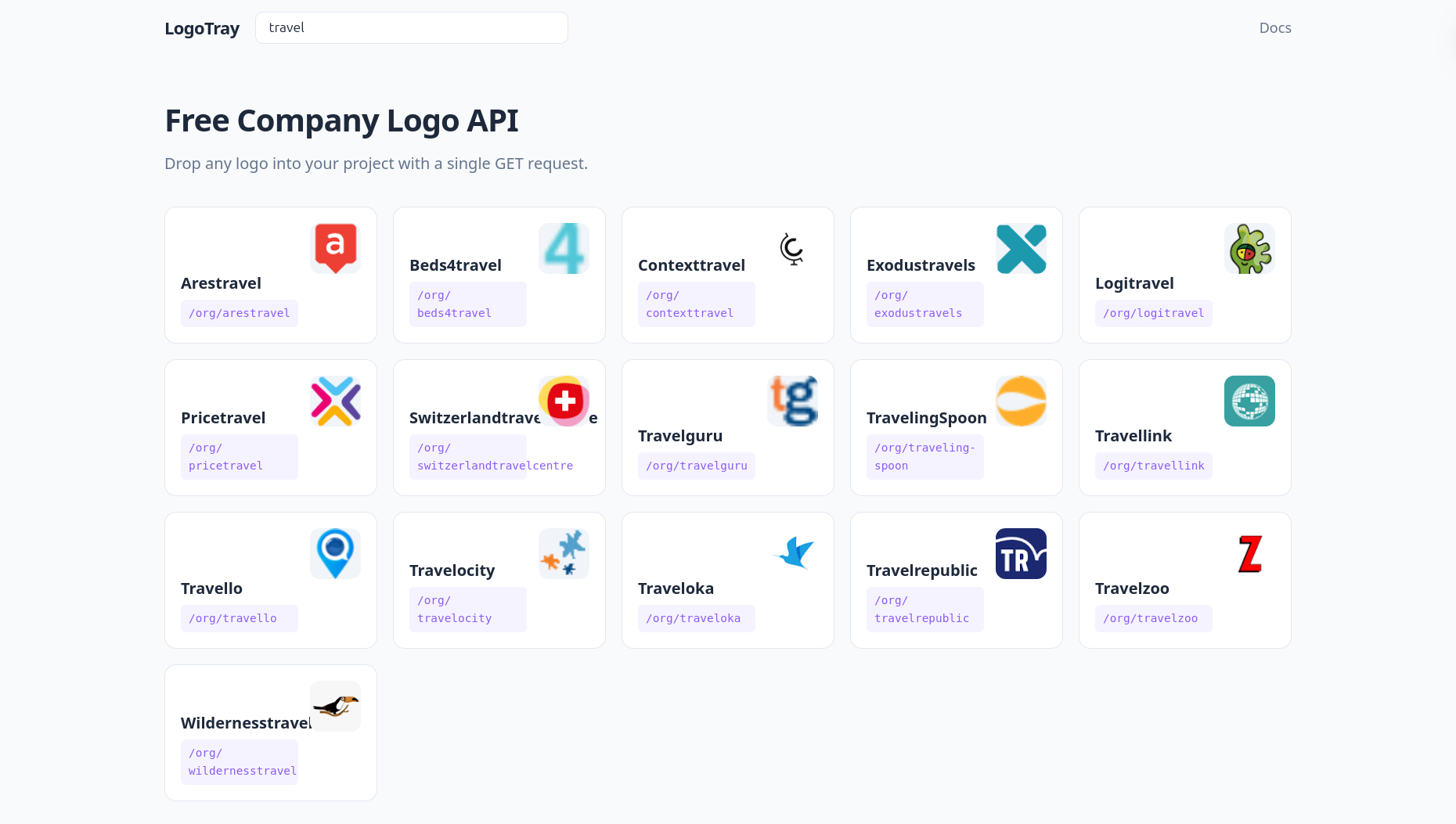The width and height of the screenshot is (1456, 824).
Task: Select the /org/travelguru path
Action: 697,466
